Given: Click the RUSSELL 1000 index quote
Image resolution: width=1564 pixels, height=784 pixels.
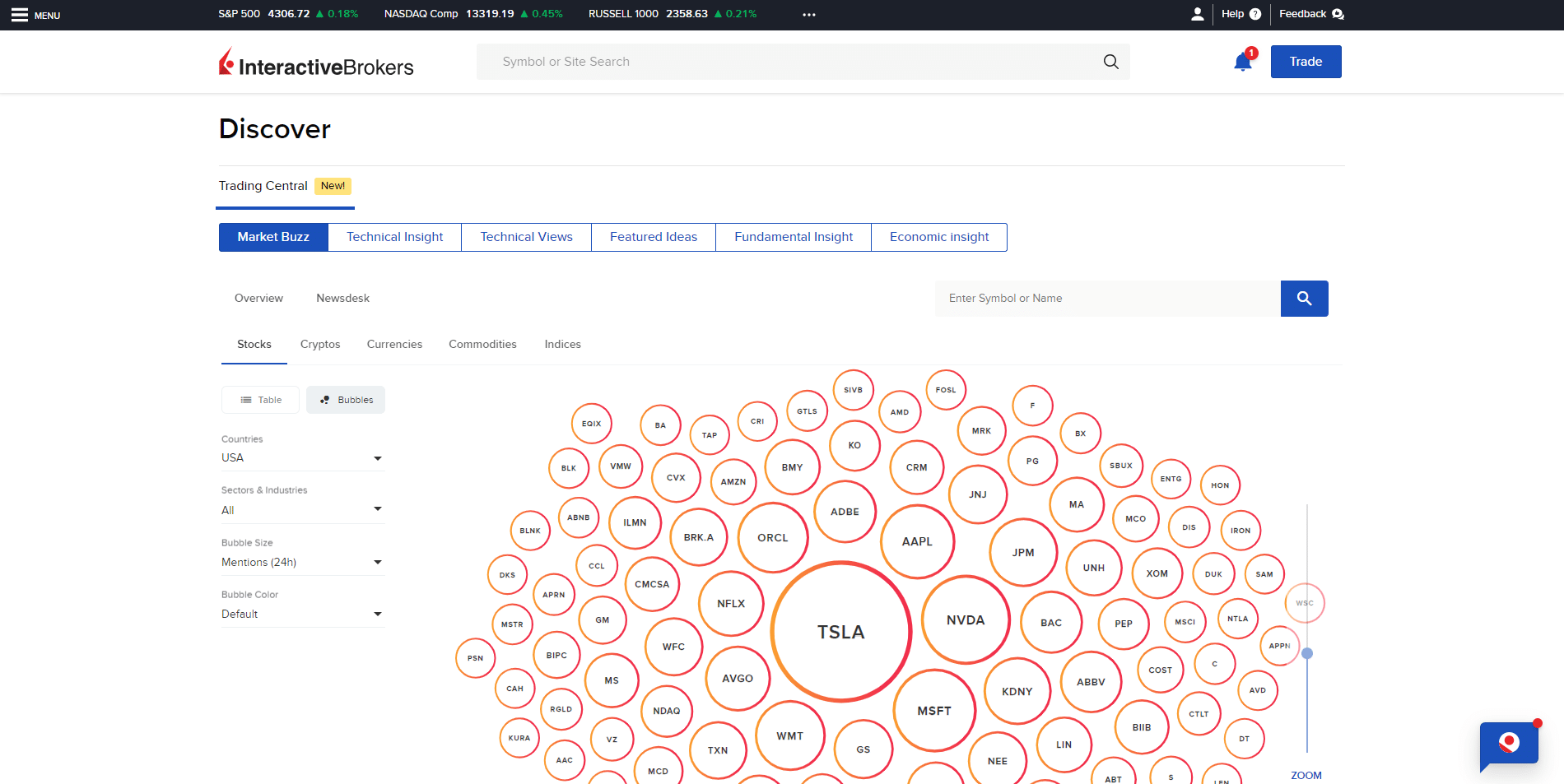Looking at the screenshot, I should [x=673, y=14].
